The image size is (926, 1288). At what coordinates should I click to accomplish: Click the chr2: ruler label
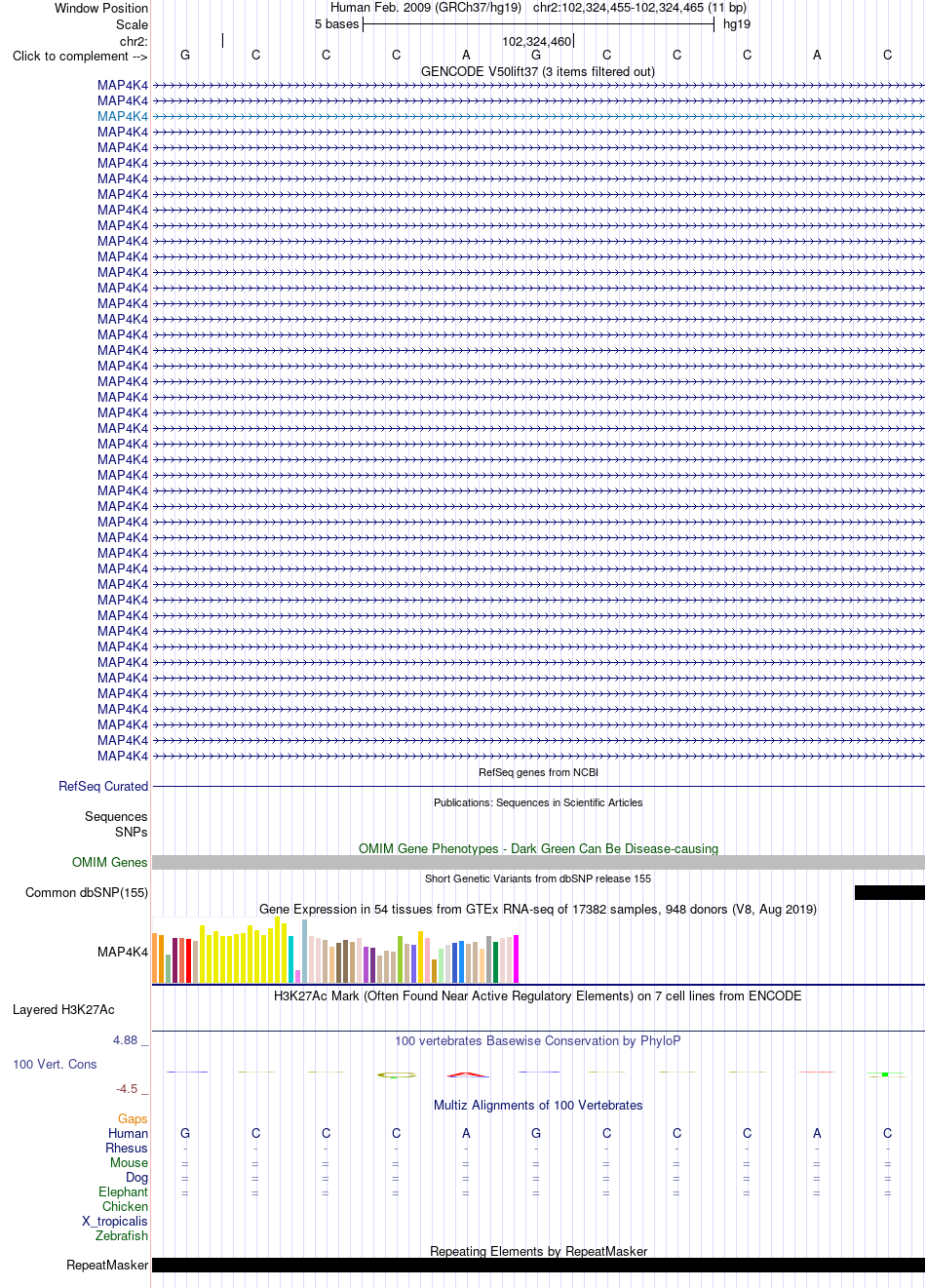(134, 41)
